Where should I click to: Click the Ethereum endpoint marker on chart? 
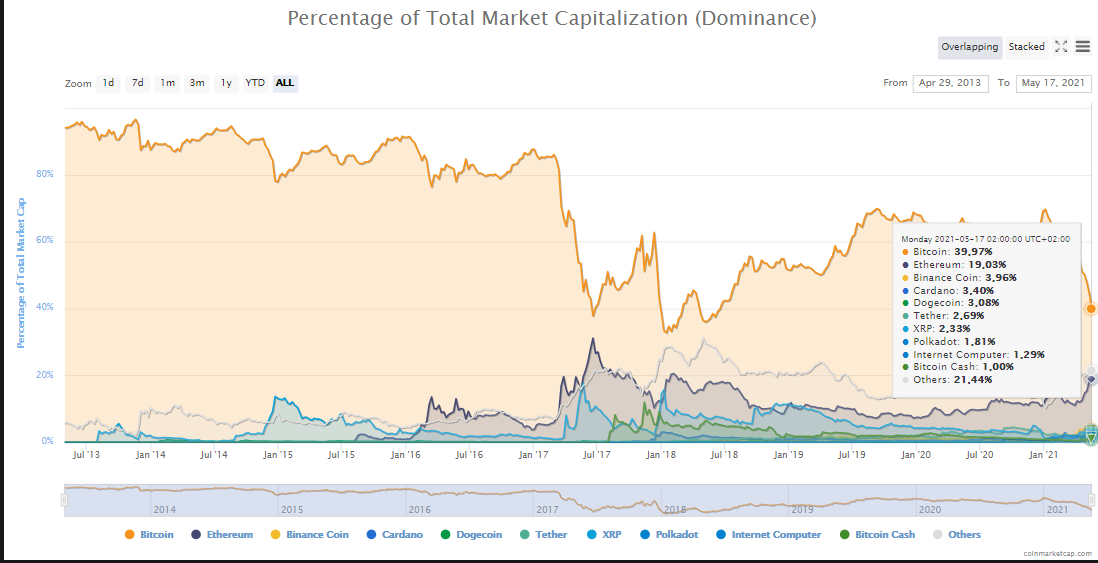tap(1091, 378)
